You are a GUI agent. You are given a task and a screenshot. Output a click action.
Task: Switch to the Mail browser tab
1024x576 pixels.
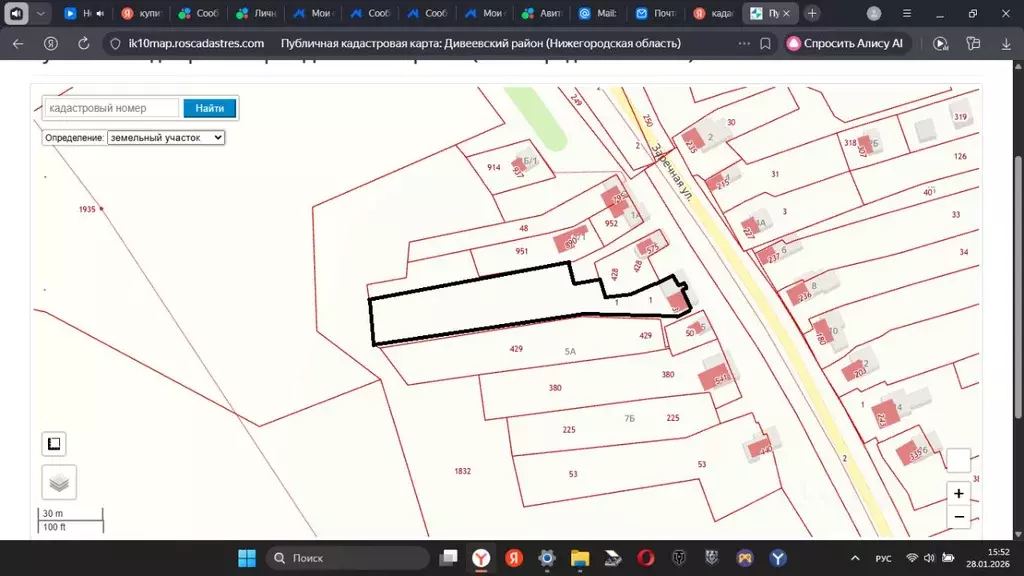click(x=598, y=14)
